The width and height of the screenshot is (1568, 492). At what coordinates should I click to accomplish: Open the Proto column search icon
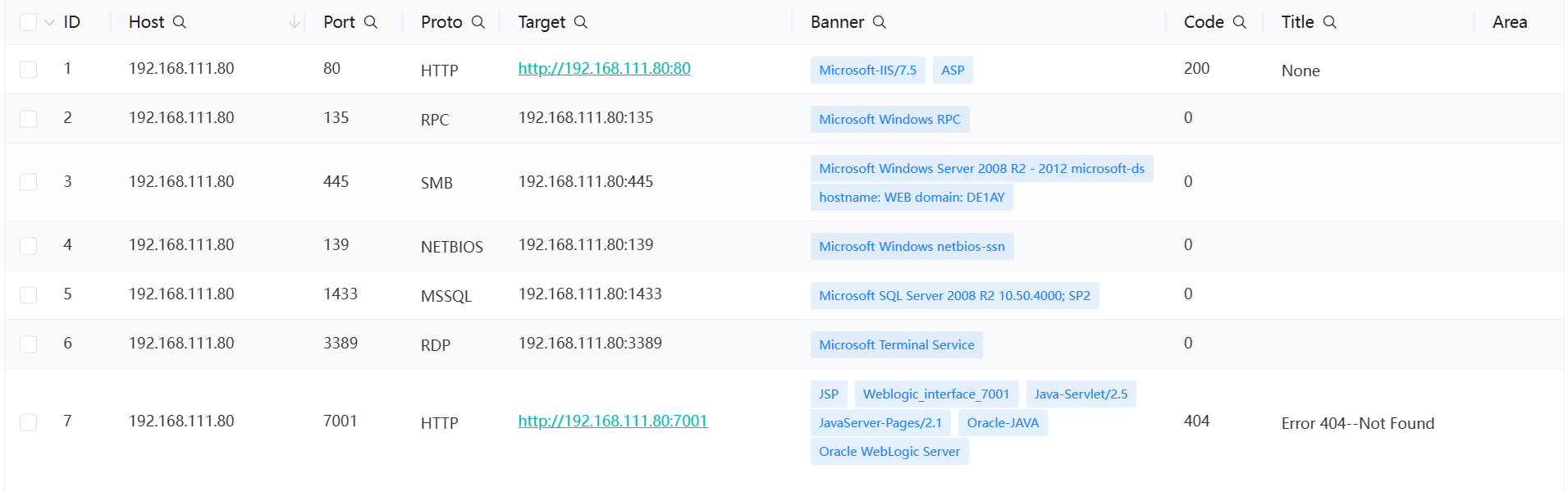tap(478, 22)
